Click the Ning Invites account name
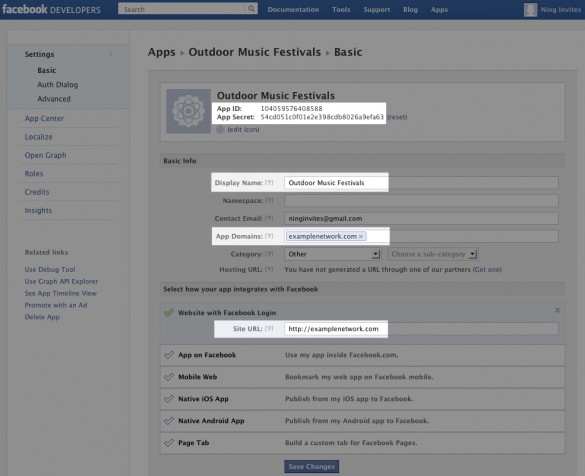585x476 pixels. [560, 10]
